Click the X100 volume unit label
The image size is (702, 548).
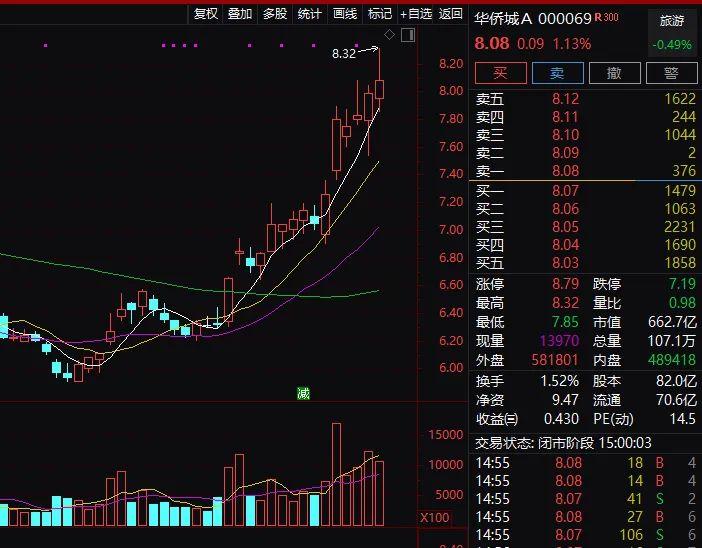[x=435, y=518]
